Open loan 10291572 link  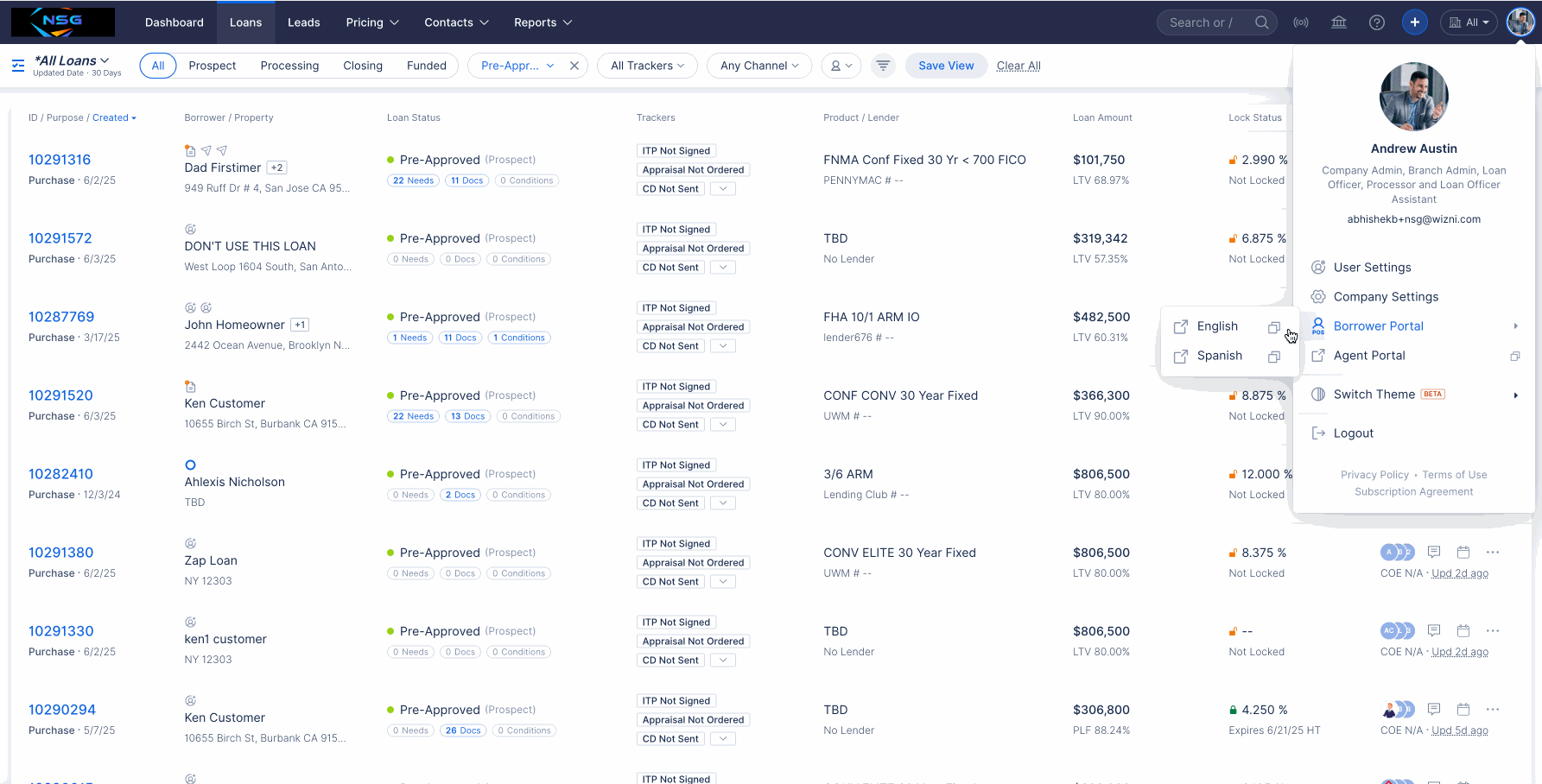pos(60,238)
